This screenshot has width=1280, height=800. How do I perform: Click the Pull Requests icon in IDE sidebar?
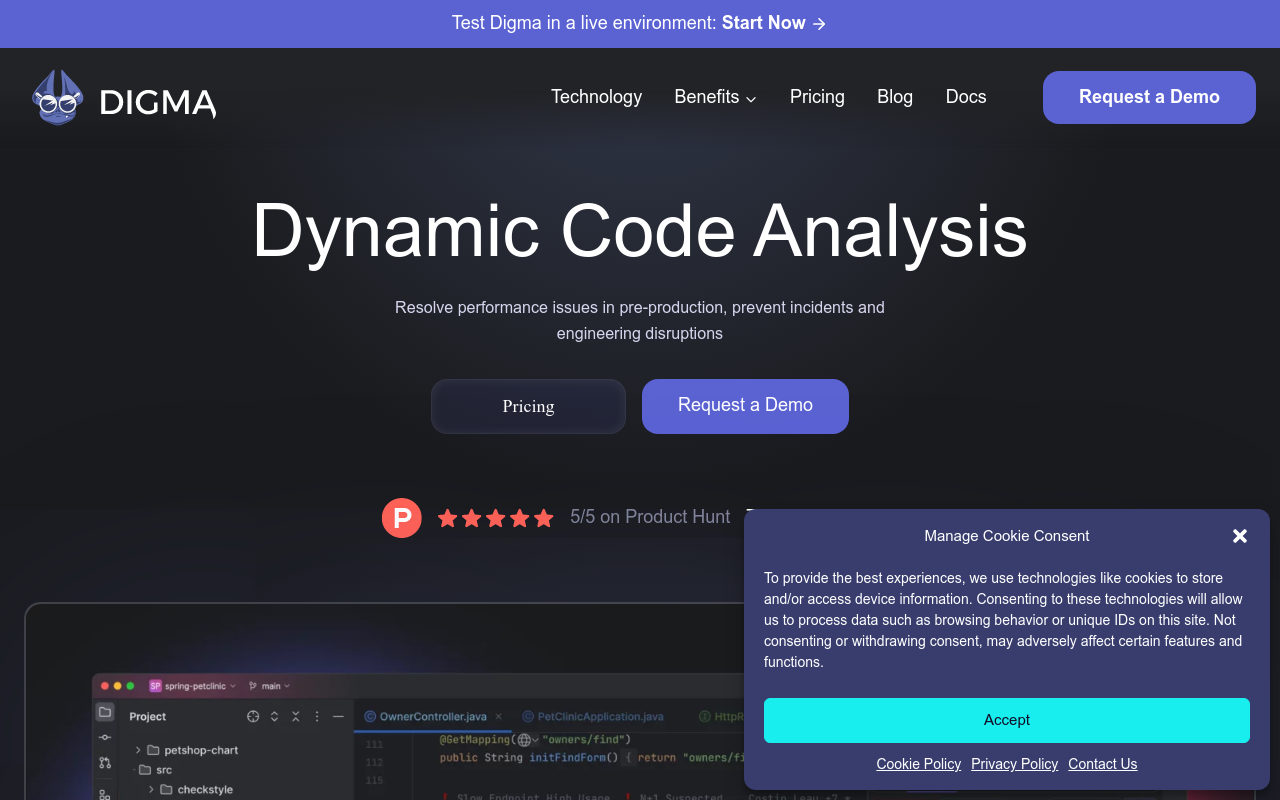point(105,763)
